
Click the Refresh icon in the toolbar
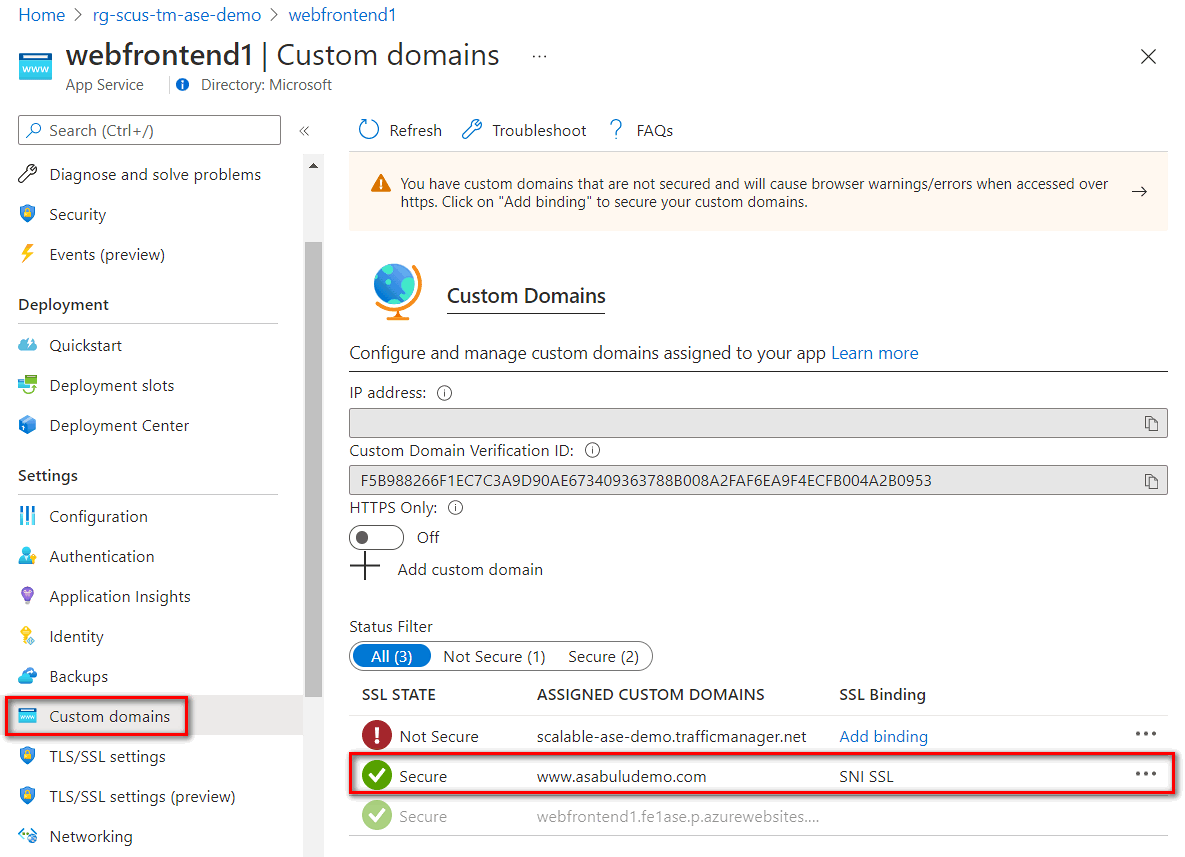tap(369, 130)
